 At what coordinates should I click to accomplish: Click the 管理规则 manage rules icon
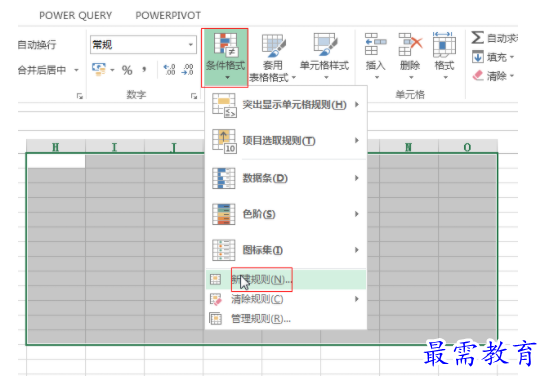(x=215, y=319)
